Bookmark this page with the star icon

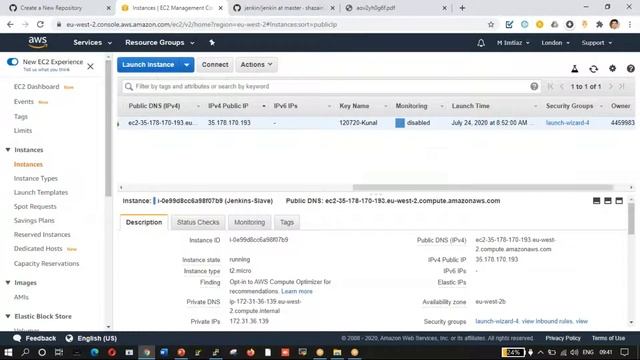[491, 24]
